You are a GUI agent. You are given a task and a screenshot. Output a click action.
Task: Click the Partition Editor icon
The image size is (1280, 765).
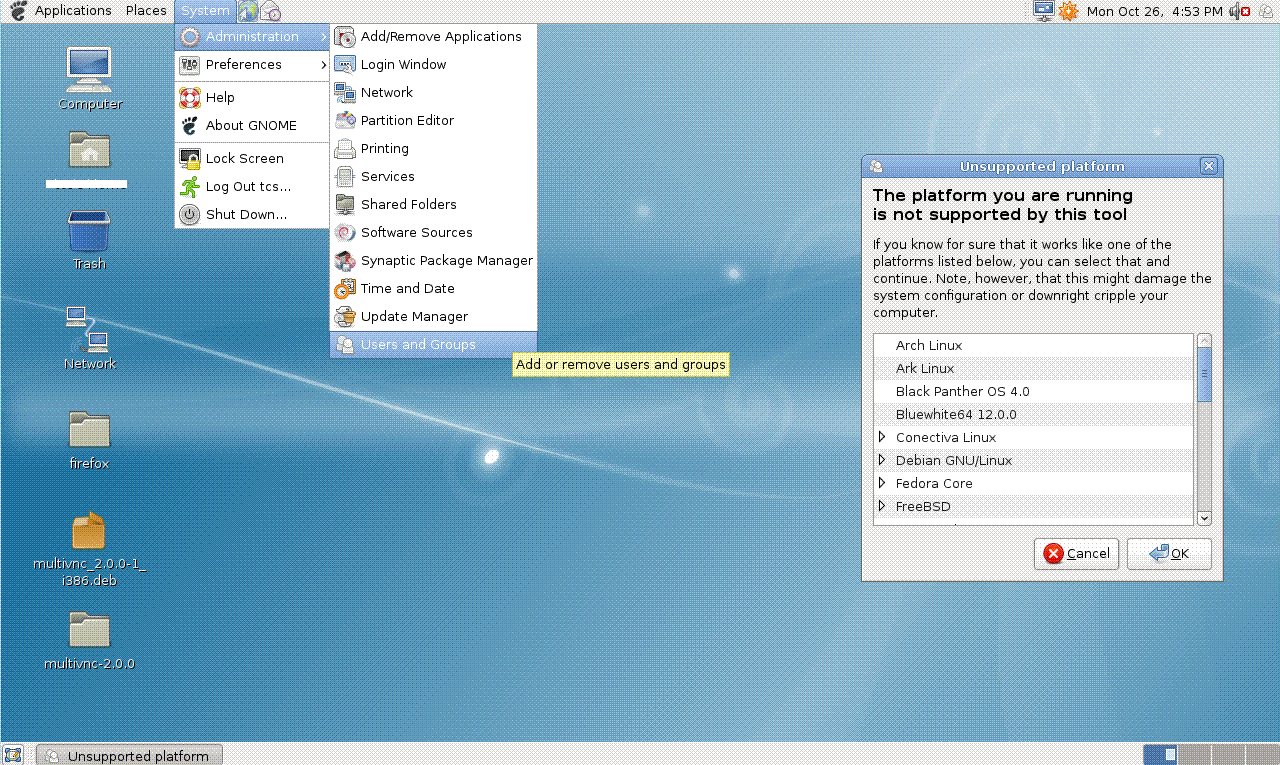345,121
